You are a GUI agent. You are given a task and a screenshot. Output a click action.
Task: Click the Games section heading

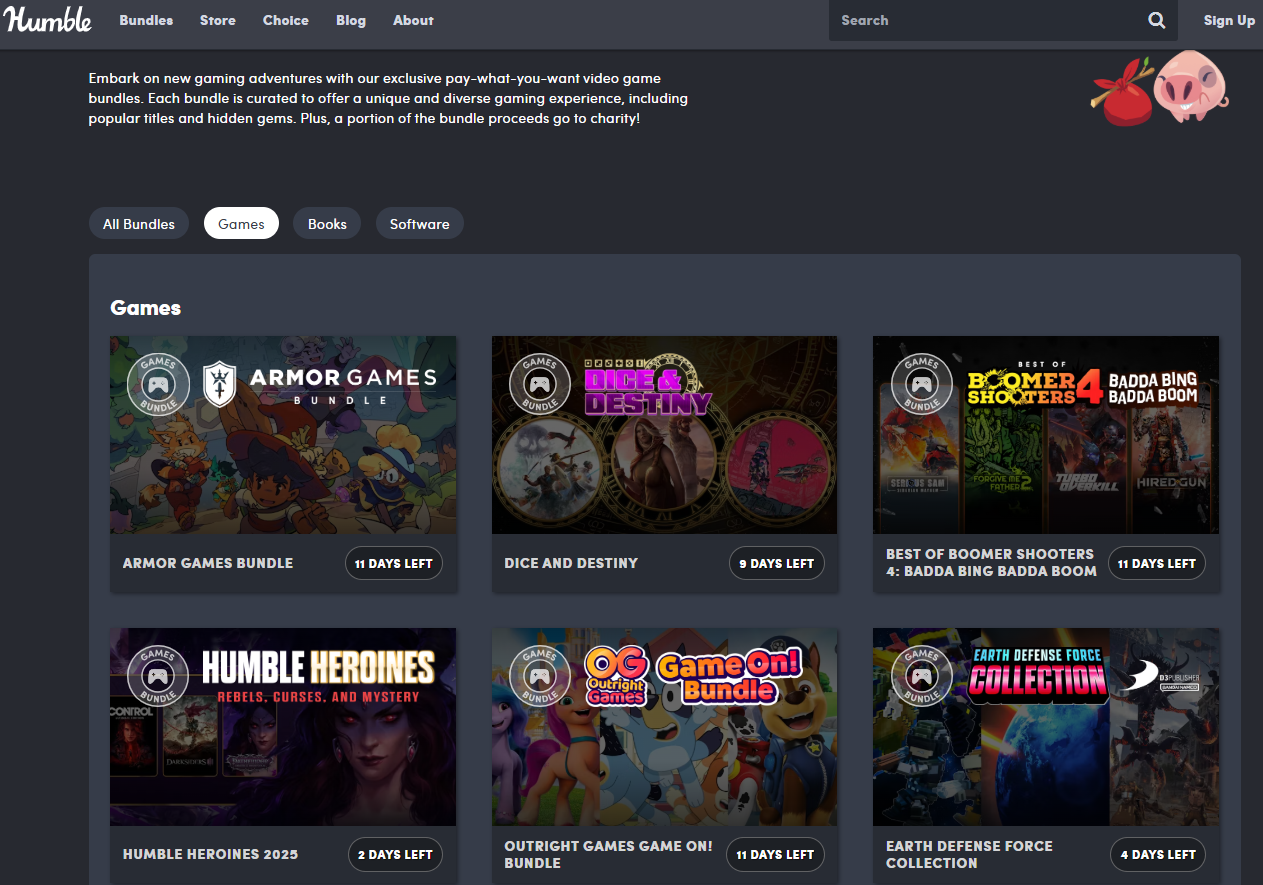click(146, 308)
